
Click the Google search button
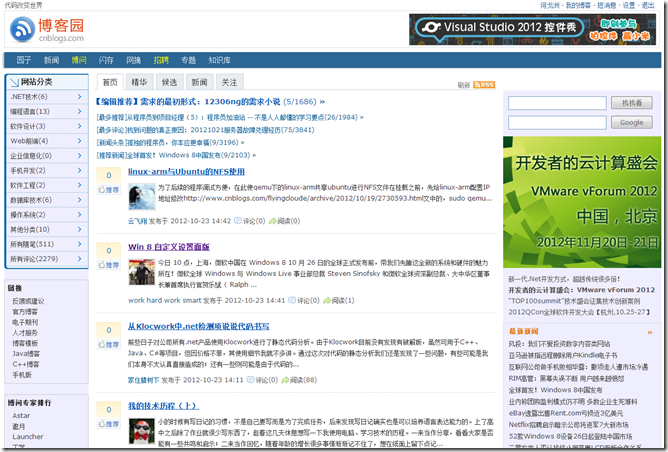[632, 122]
